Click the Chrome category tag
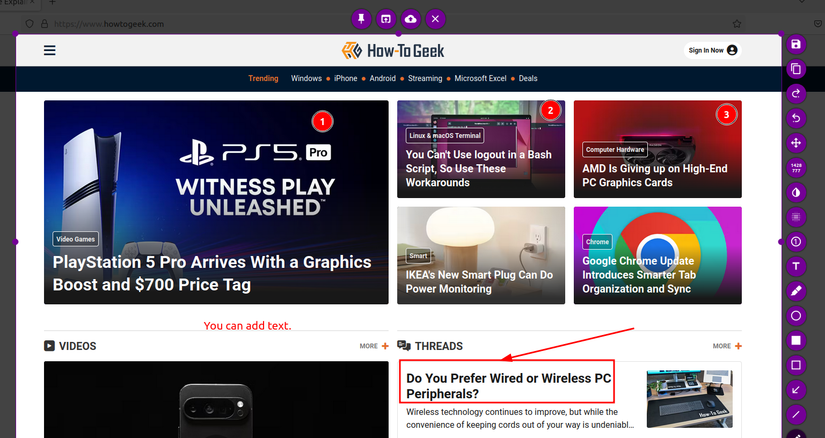Viewport: 825px width, 438px height. [x=597, y=242]
